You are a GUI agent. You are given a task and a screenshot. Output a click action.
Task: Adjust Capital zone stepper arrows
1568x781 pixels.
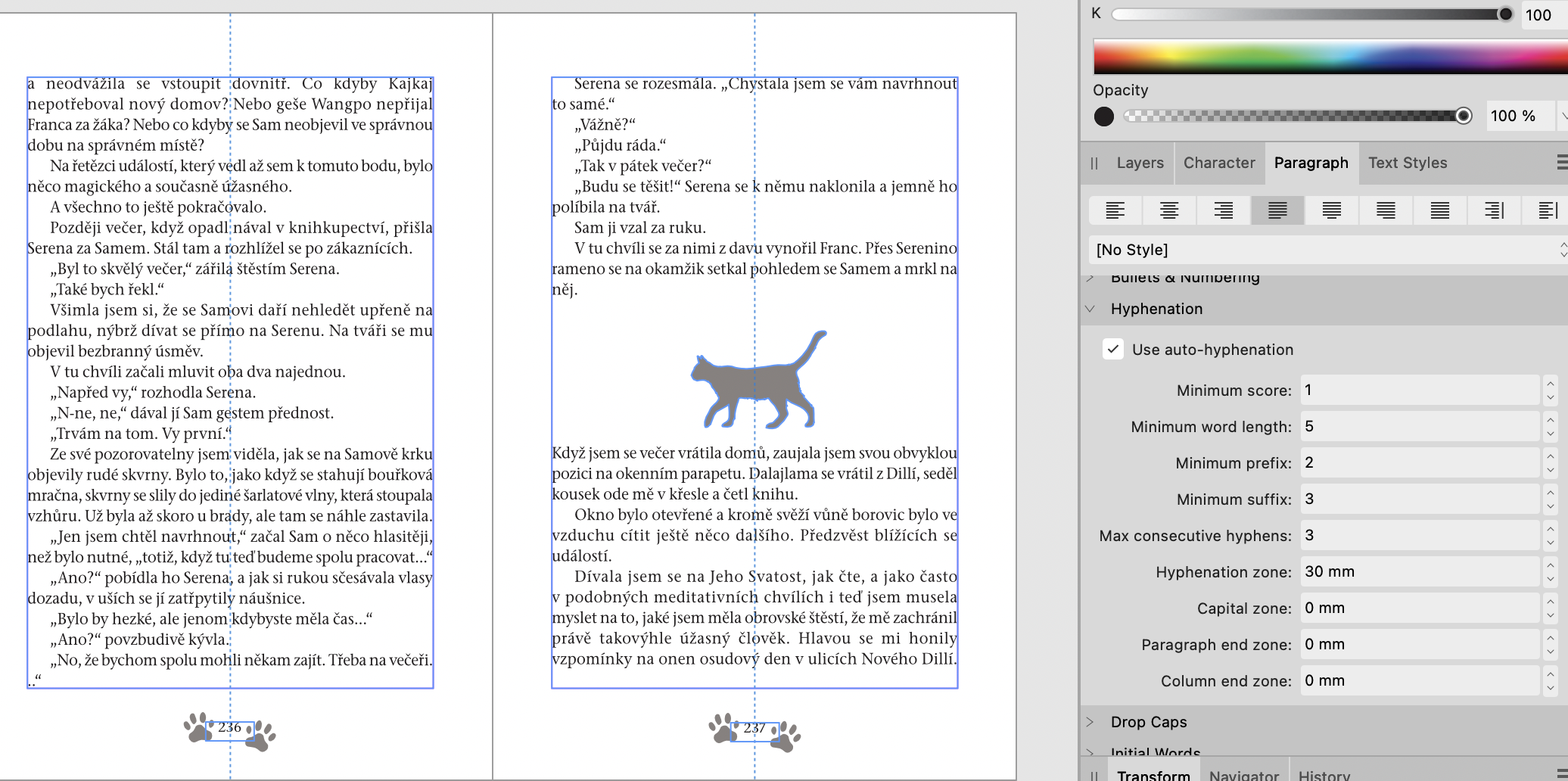point(1550,608)
